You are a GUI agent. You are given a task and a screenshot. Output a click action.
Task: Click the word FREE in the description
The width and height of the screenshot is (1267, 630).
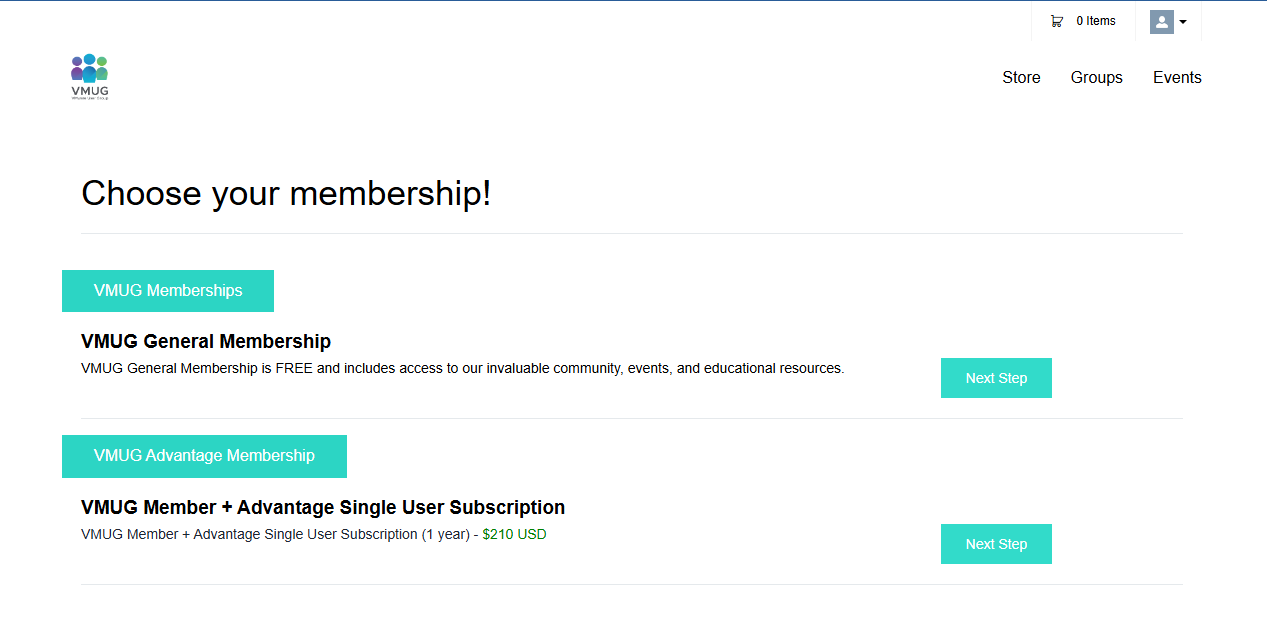coord(294,368)
